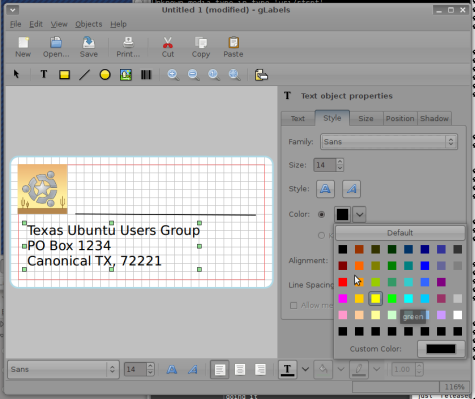
Task: Open the View menu
Action: click(59, 24)
